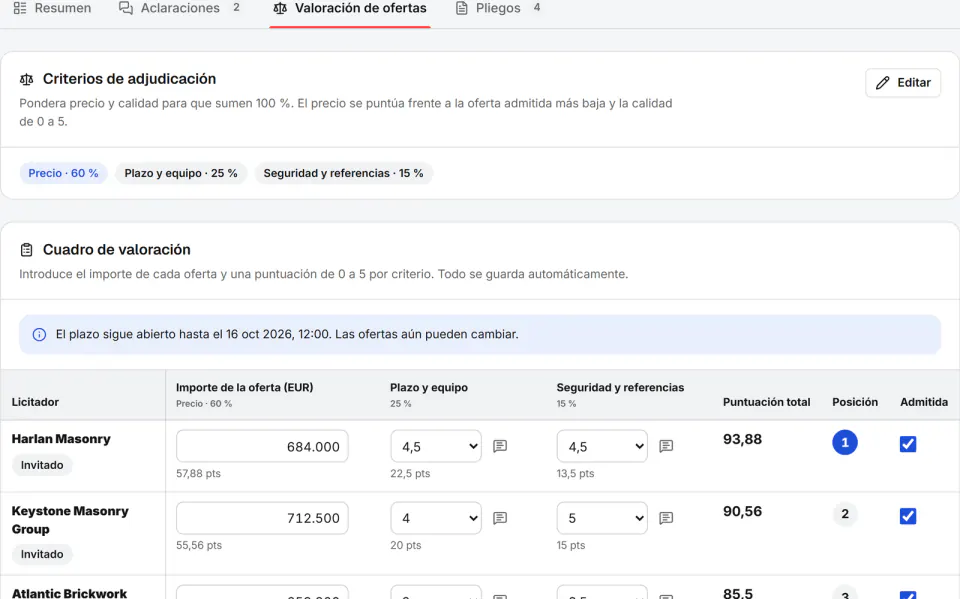Open Harlan Masonry Seguridad y referencias dropdown
This screenshot has height=599, width=960.
602,446
